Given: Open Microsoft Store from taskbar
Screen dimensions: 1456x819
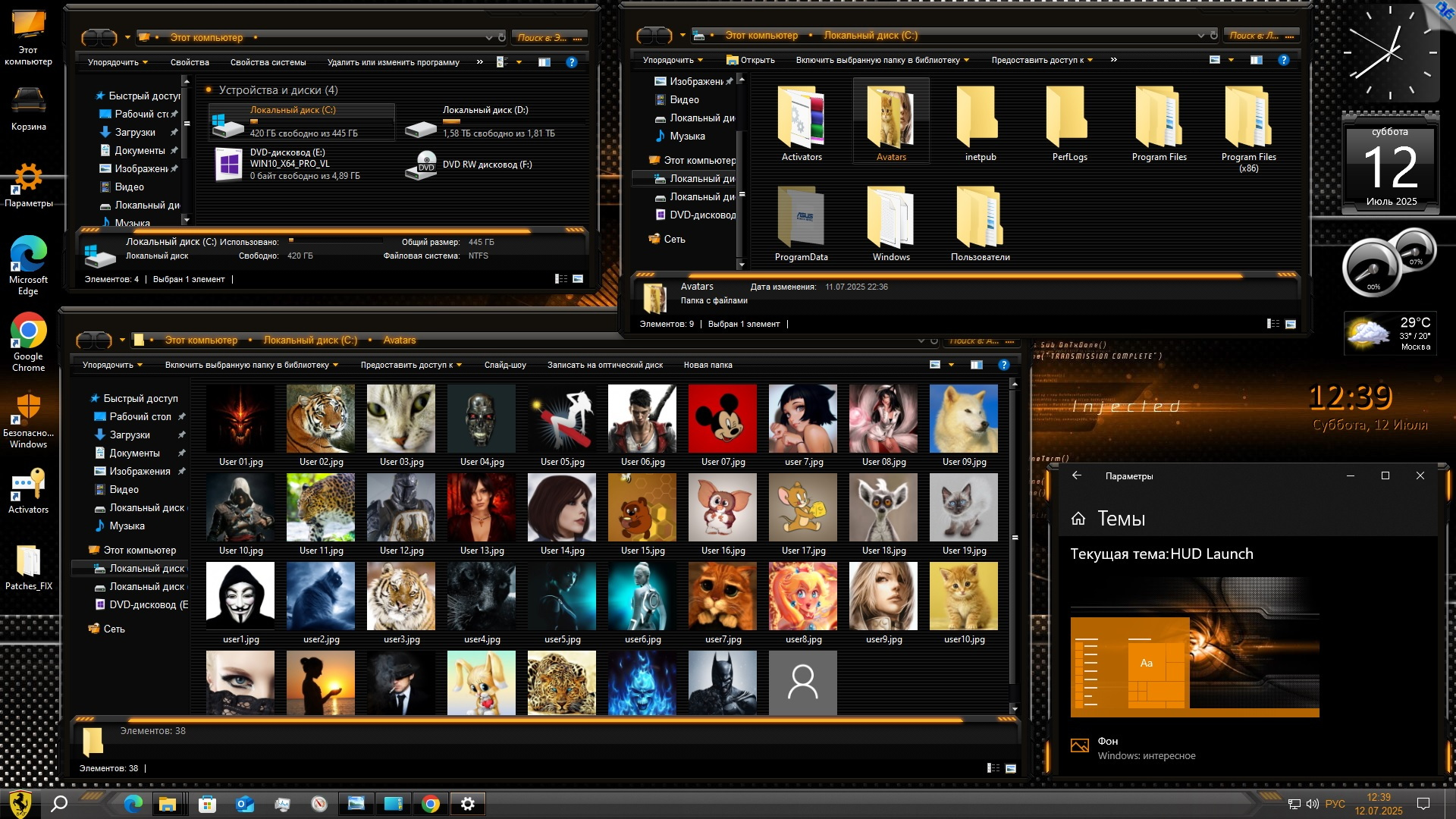Looking at the screenshot, I should tap(207, 804).
